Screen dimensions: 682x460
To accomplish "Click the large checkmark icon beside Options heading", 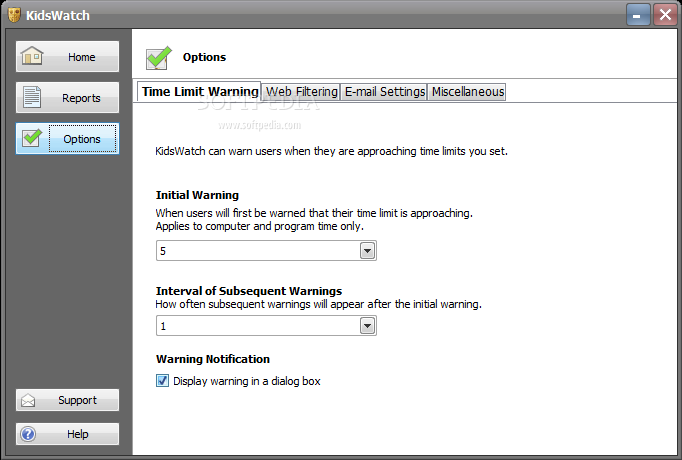I will point(158,57).
